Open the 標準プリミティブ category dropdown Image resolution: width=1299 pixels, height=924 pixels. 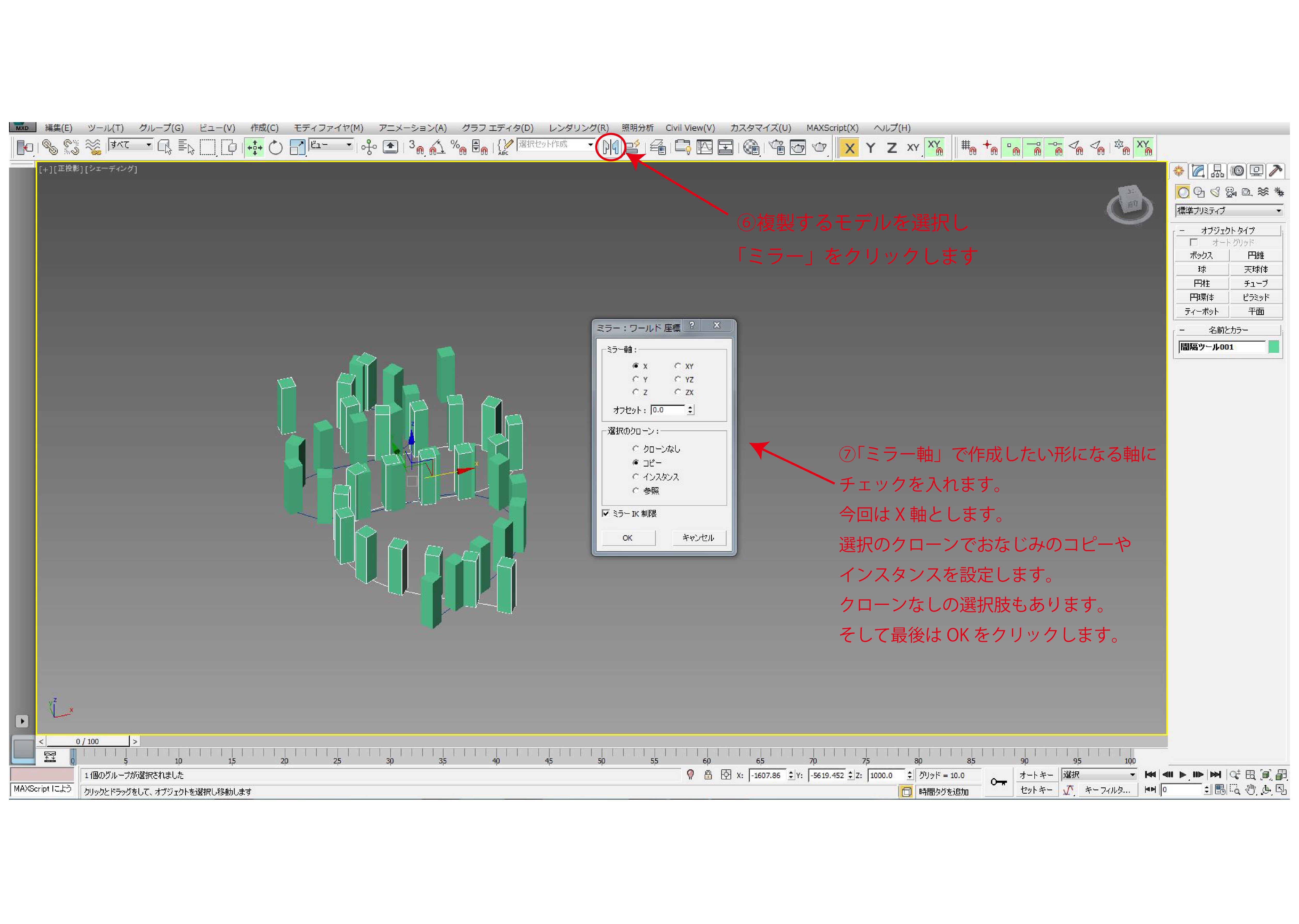point(1228,210)
